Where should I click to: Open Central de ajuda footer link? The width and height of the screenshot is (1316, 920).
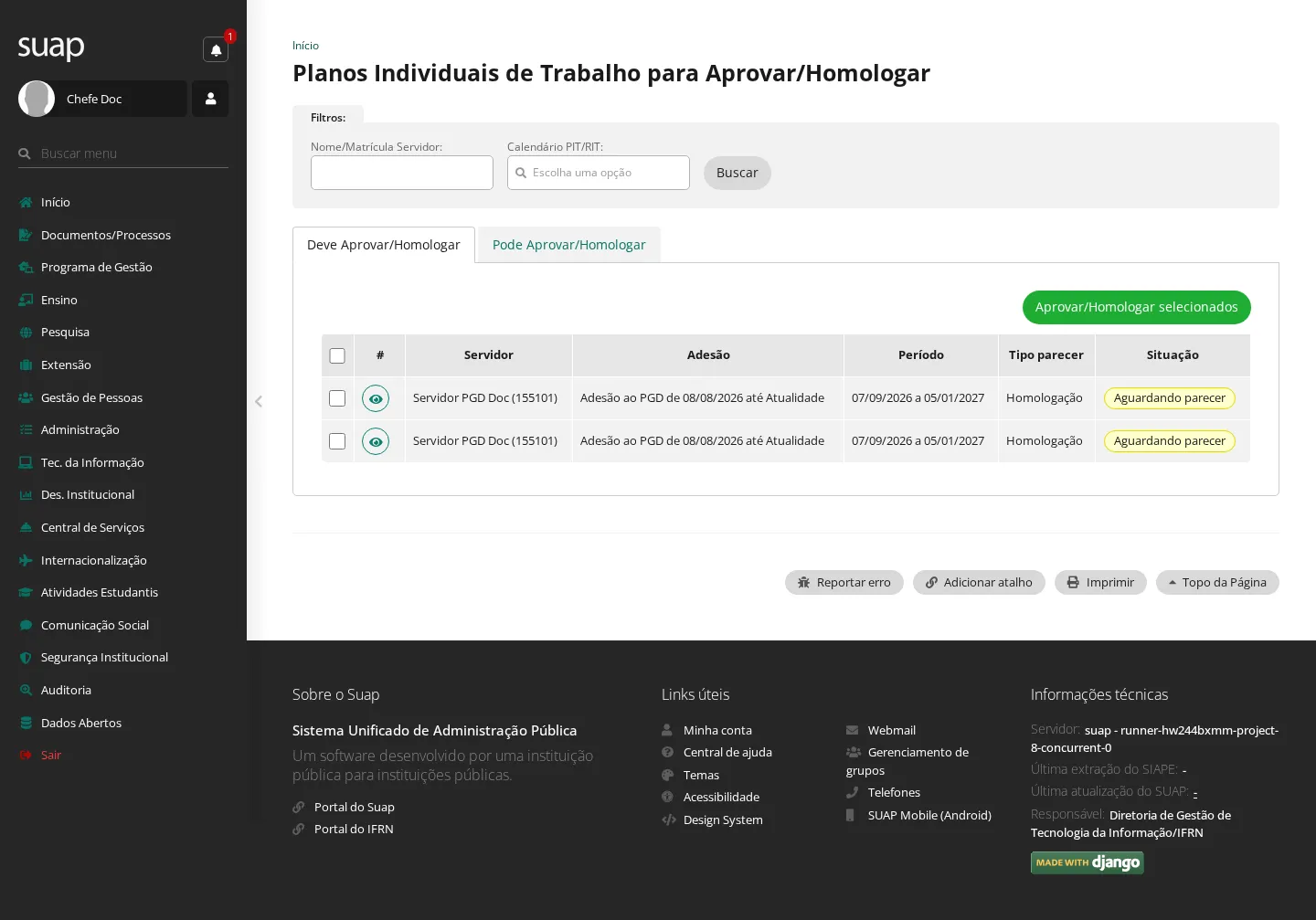727,752
